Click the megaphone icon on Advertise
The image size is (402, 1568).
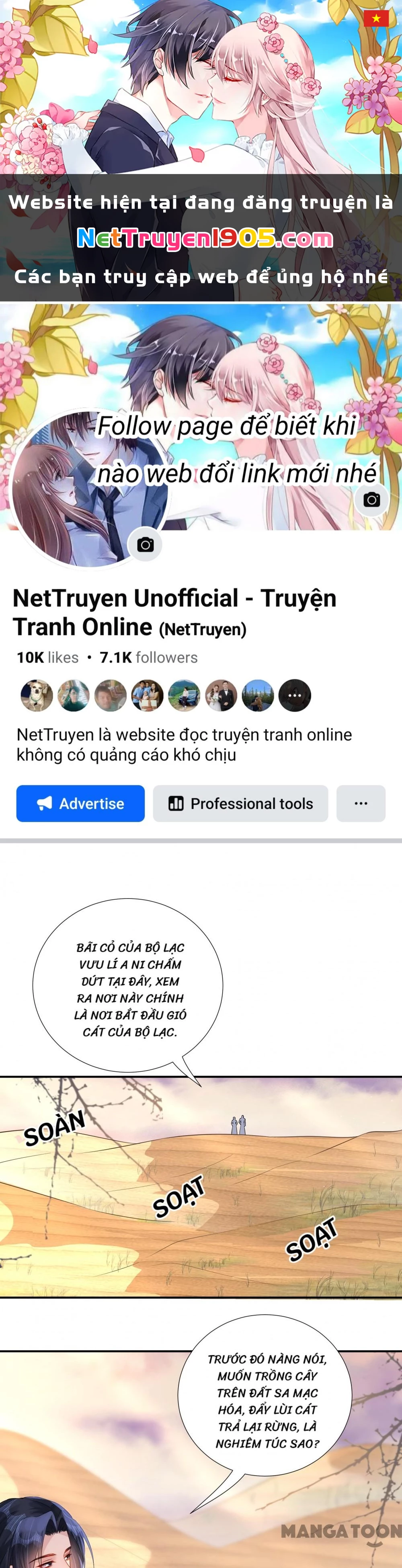click(x=45, y=803)
